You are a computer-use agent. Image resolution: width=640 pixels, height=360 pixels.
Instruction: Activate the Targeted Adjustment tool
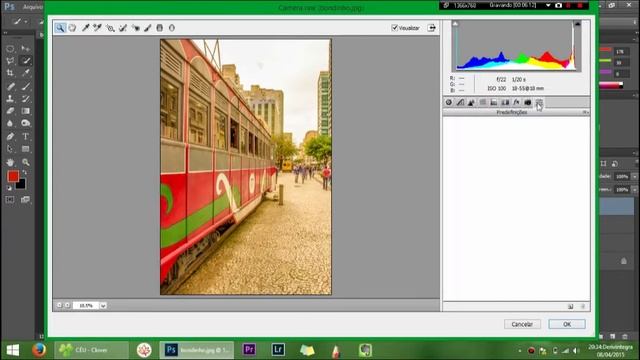click(110, 28)
